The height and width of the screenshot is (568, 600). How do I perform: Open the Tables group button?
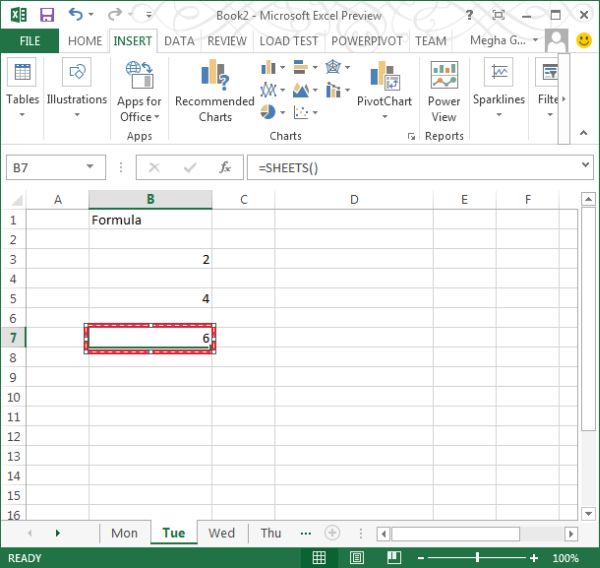pos(22,88)
